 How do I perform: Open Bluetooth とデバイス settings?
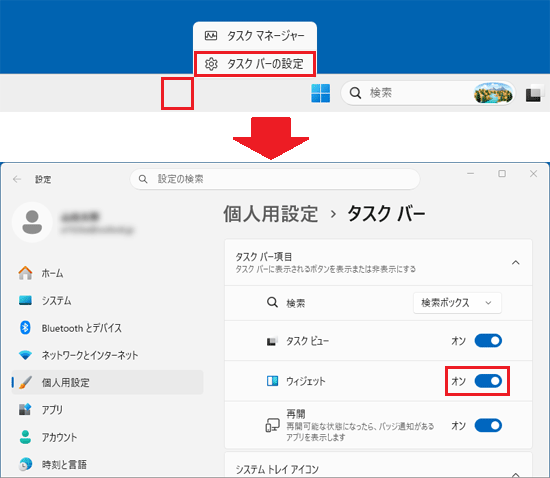(107, 328)
